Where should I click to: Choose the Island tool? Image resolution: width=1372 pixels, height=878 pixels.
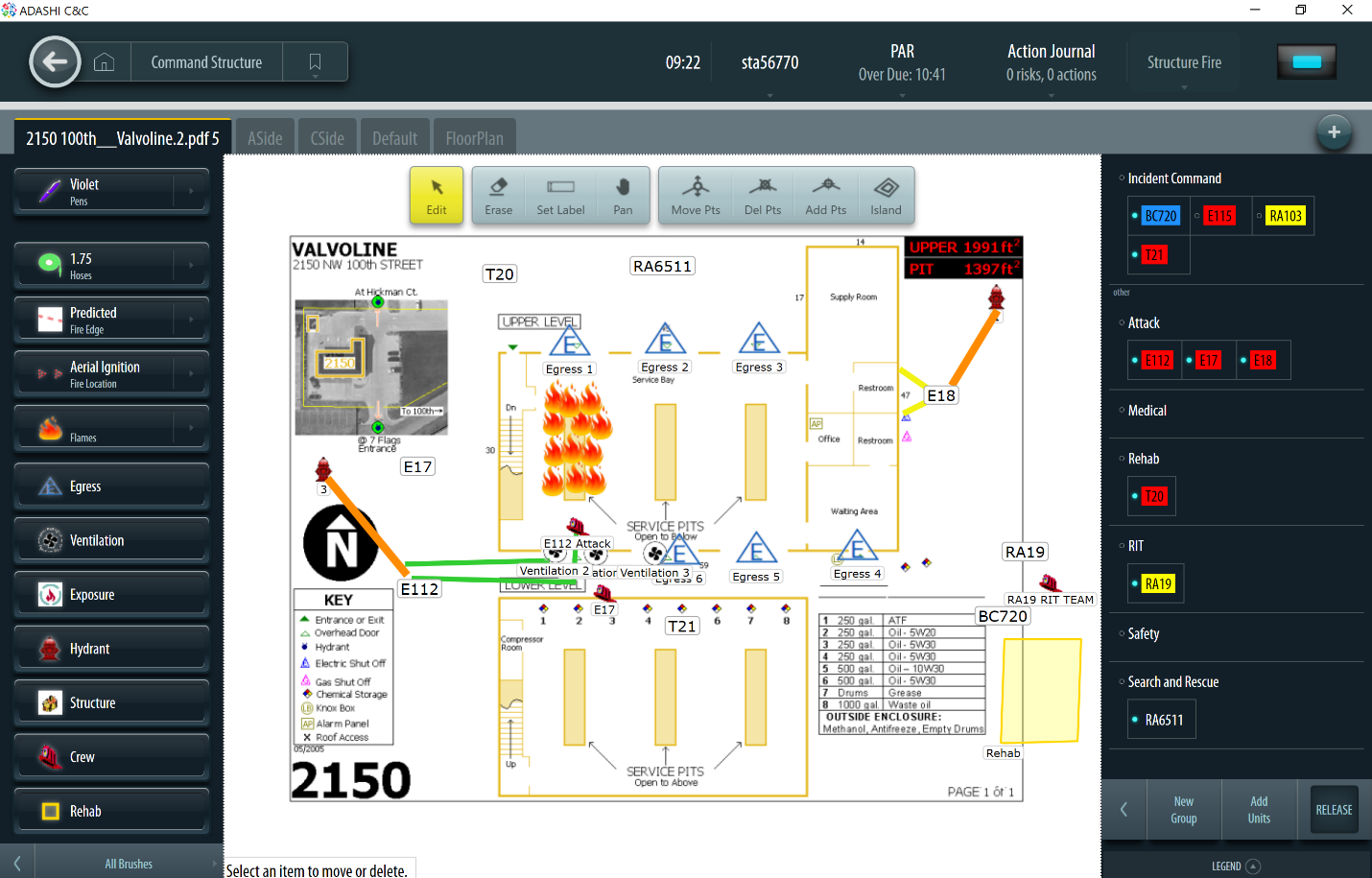[x=886, y=196]
